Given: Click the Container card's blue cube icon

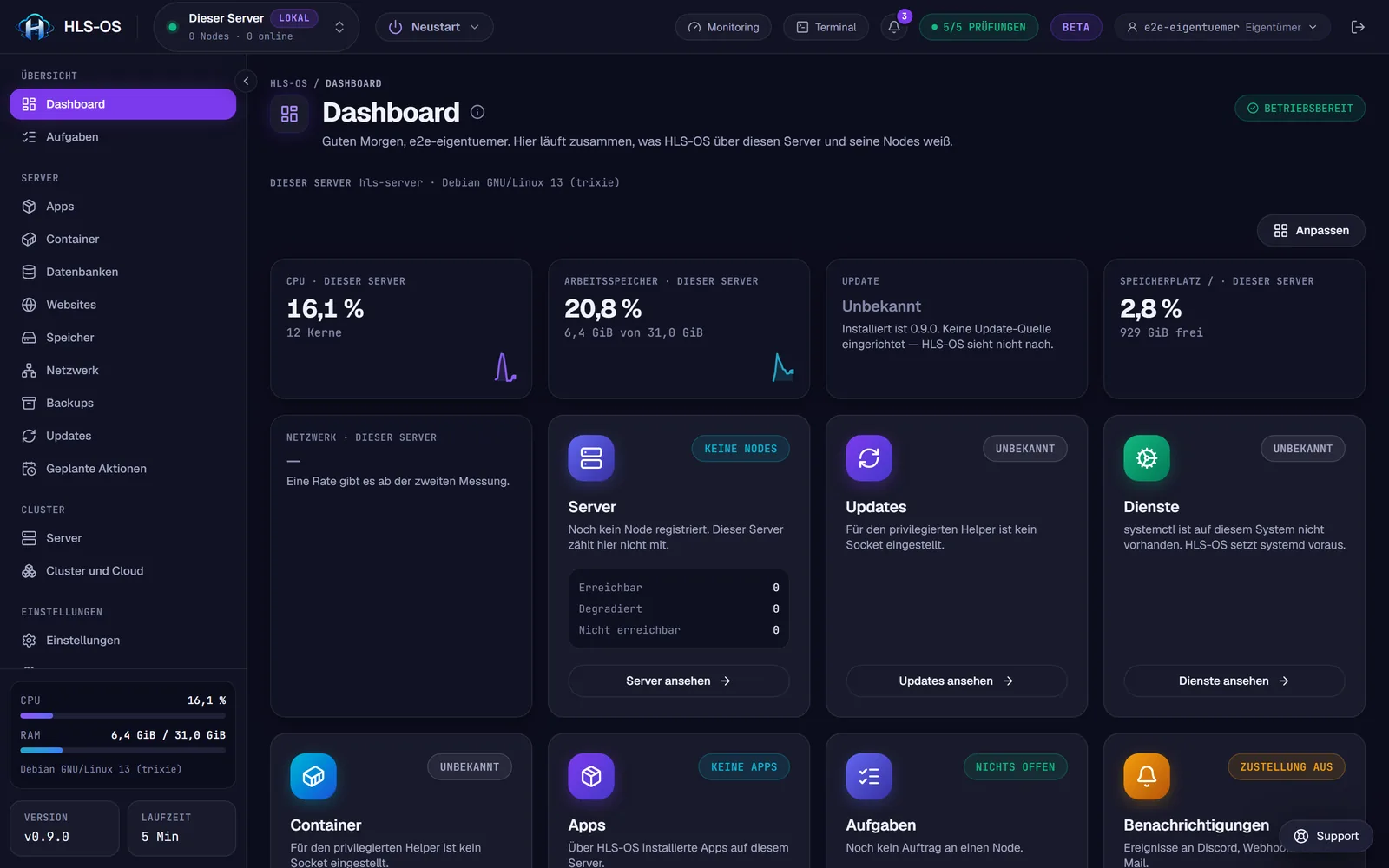Looking at the screenshot, I should coord(313,776).
